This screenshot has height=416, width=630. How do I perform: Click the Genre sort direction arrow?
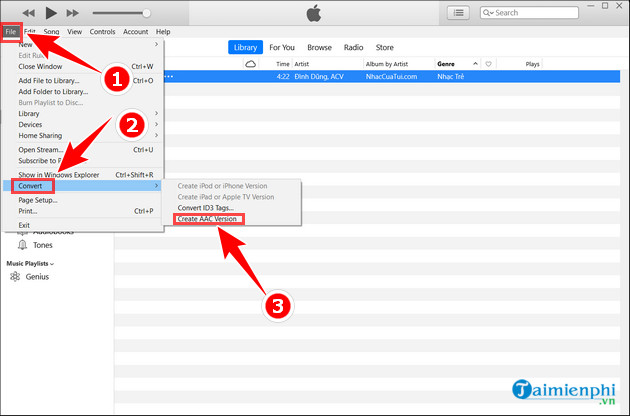pos(475,64)
